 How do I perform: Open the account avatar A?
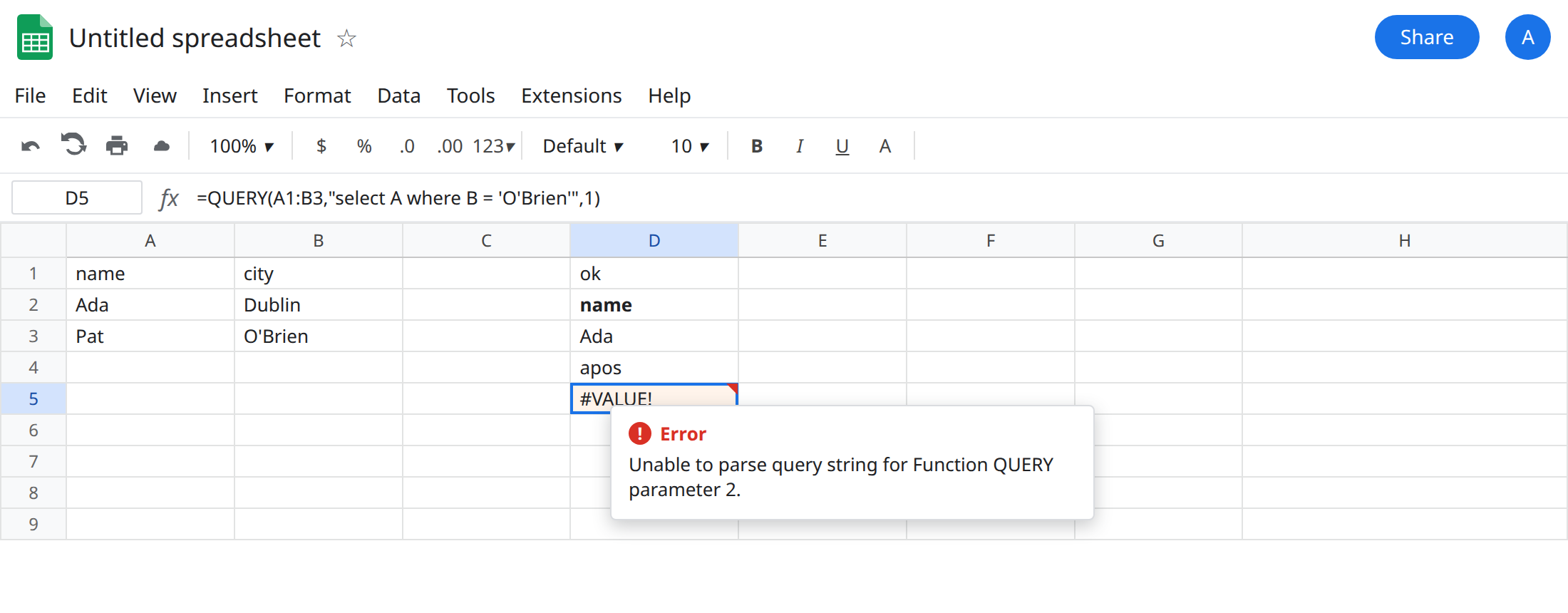(x=1527, y=37)
